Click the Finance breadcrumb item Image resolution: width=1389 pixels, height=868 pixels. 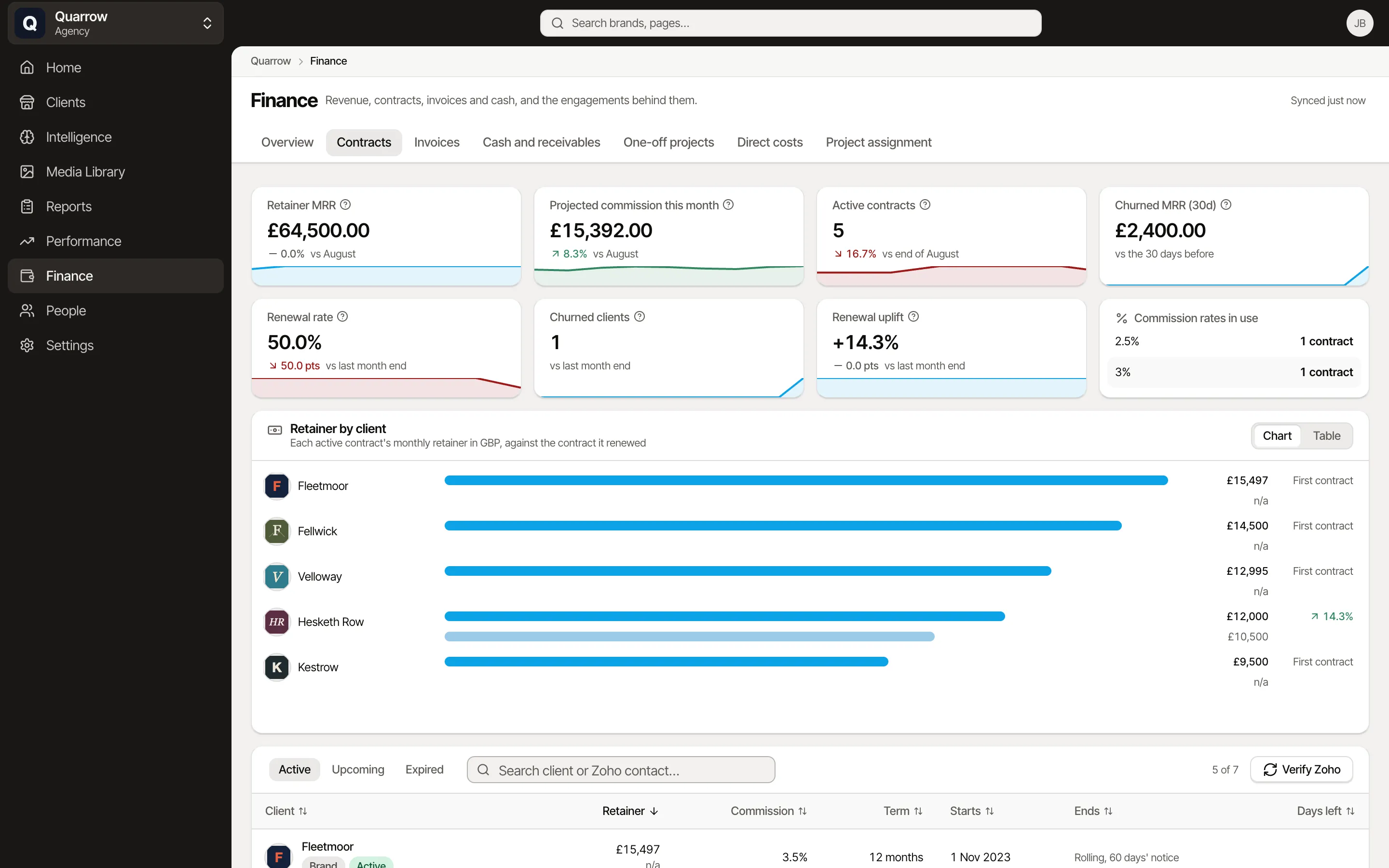click(x=328, y=61)
